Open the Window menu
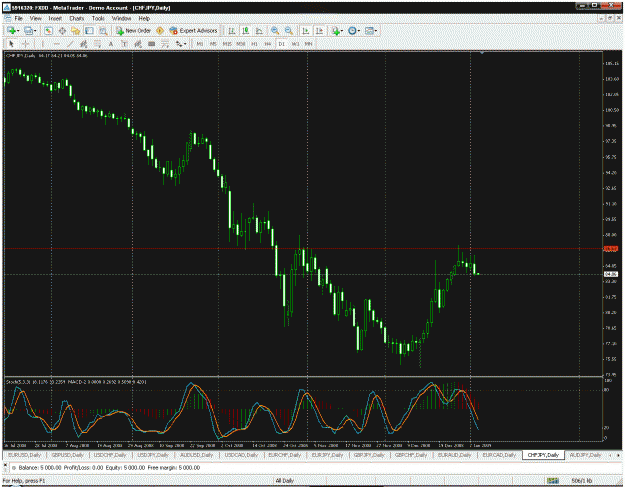This screenshot has height=487, width=625. pos(121,18)
